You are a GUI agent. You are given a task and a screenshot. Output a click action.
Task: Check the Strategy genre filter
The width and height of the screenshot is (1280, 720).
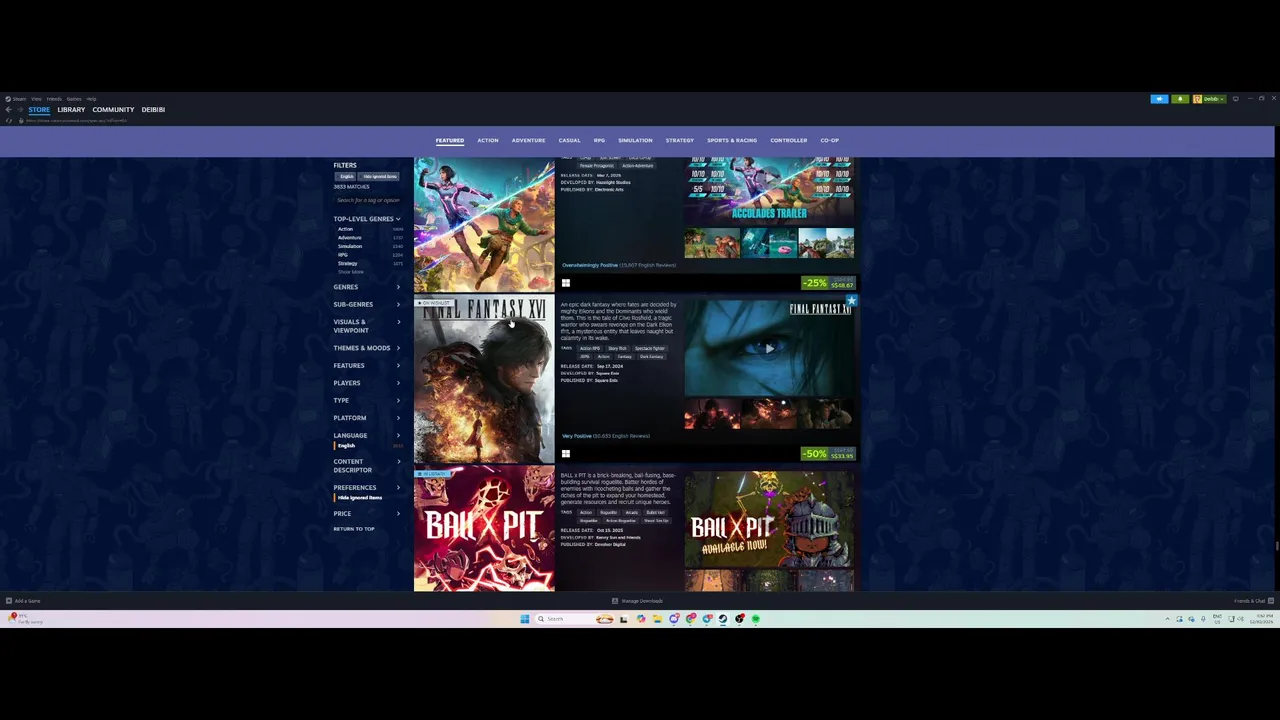point(369,264)
